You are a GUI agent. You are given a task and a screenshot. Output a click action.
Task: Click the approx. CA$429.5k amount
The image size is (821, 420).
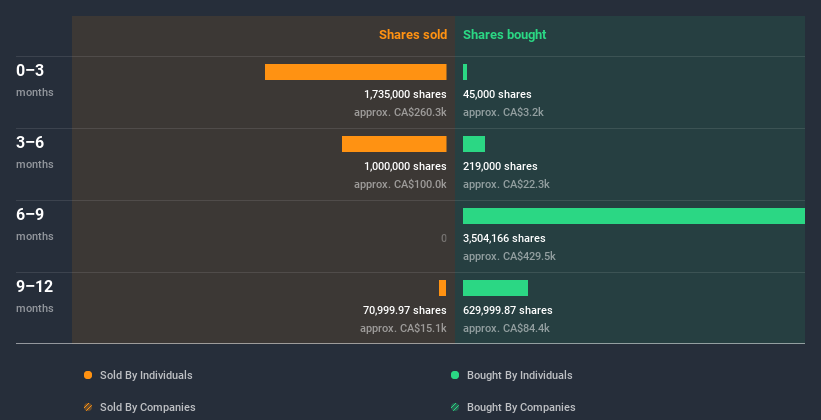[x=509, y=256]
